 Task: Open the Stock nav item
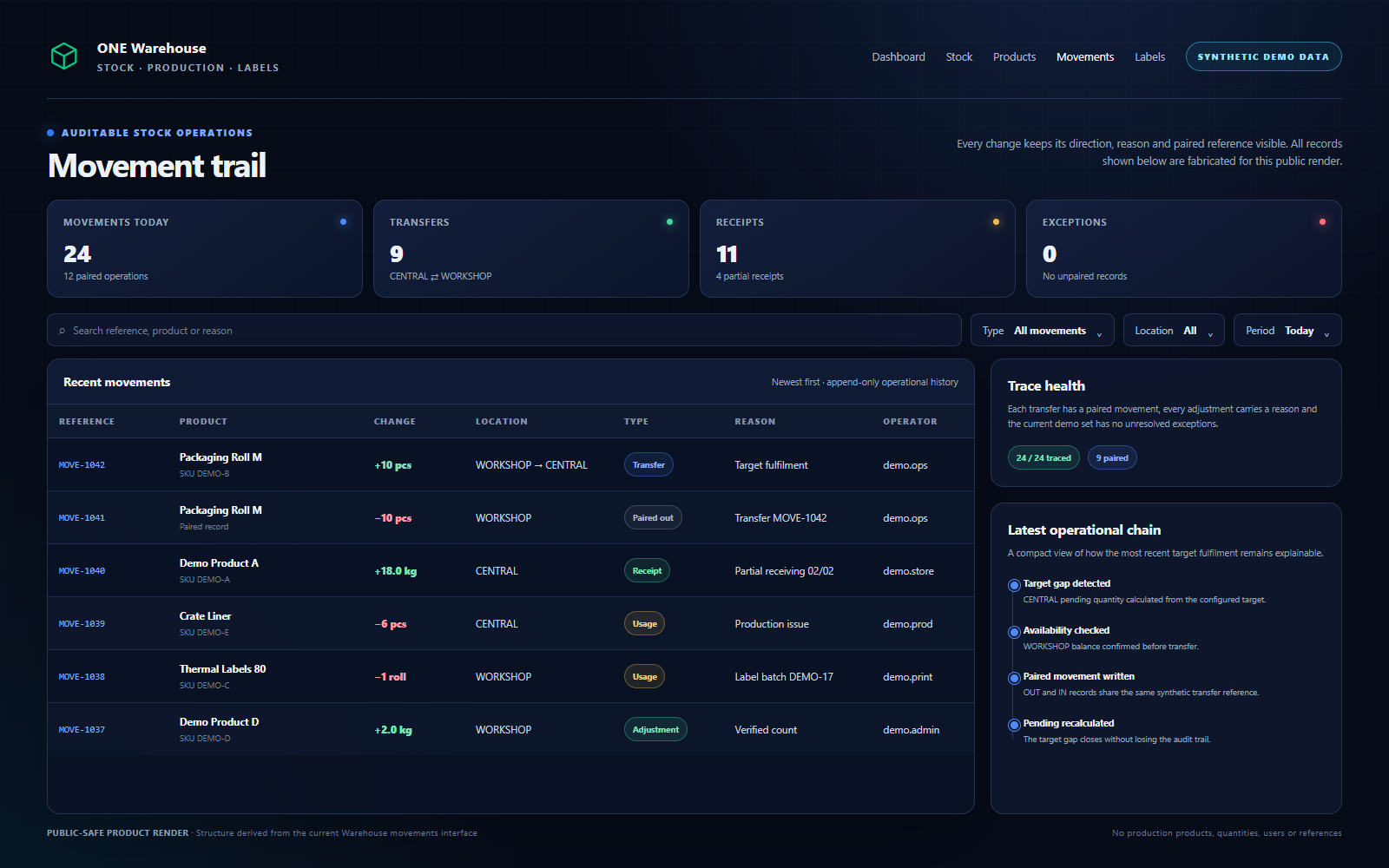tap(959, 56)
